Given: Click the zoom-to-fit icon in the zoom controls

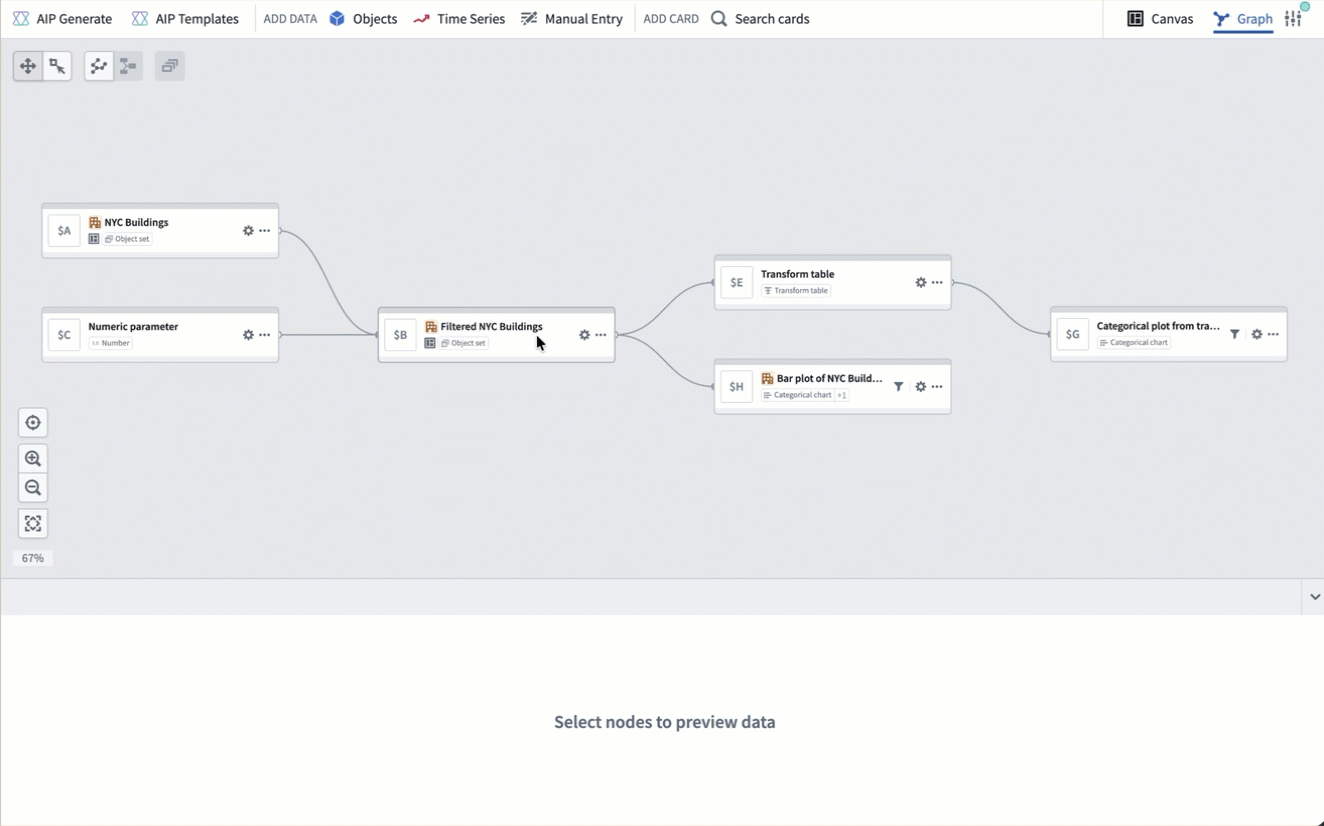Looking at the screenshot, I should 32,523.
